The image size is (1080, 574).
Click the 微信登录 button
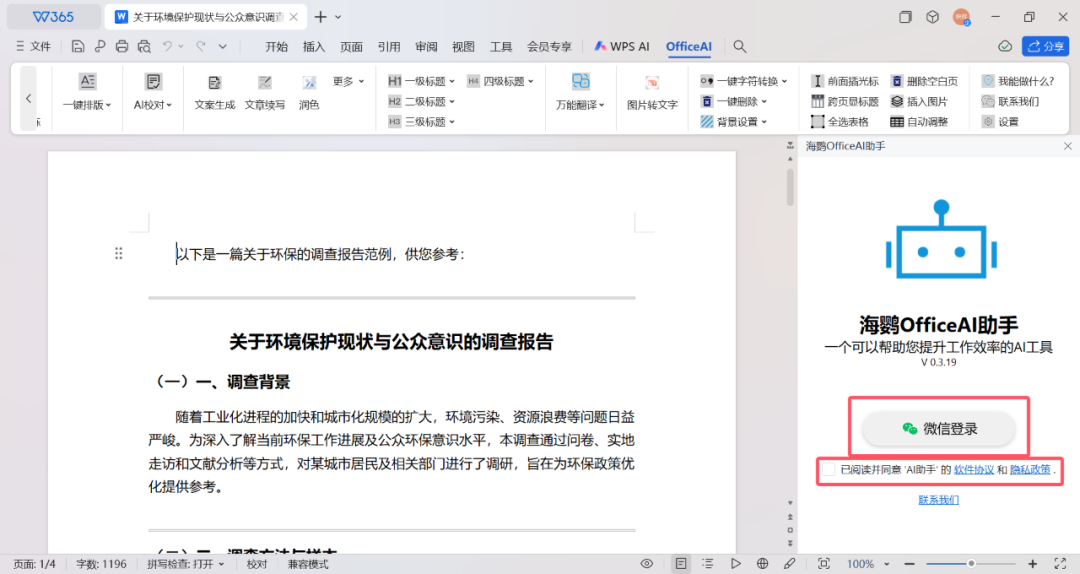tap(939, 429)
